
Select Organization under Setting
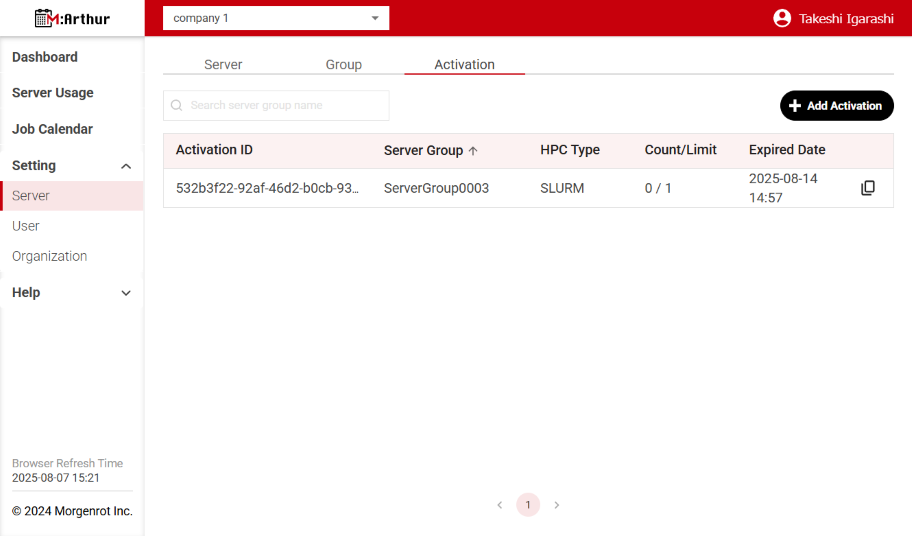pos(50,256)
